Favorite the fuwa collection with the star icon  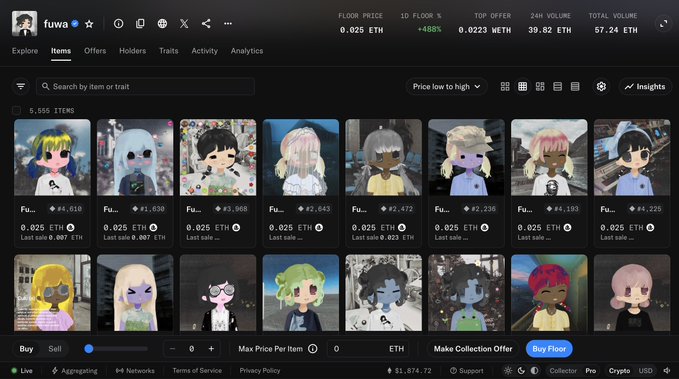pos(89,24)
